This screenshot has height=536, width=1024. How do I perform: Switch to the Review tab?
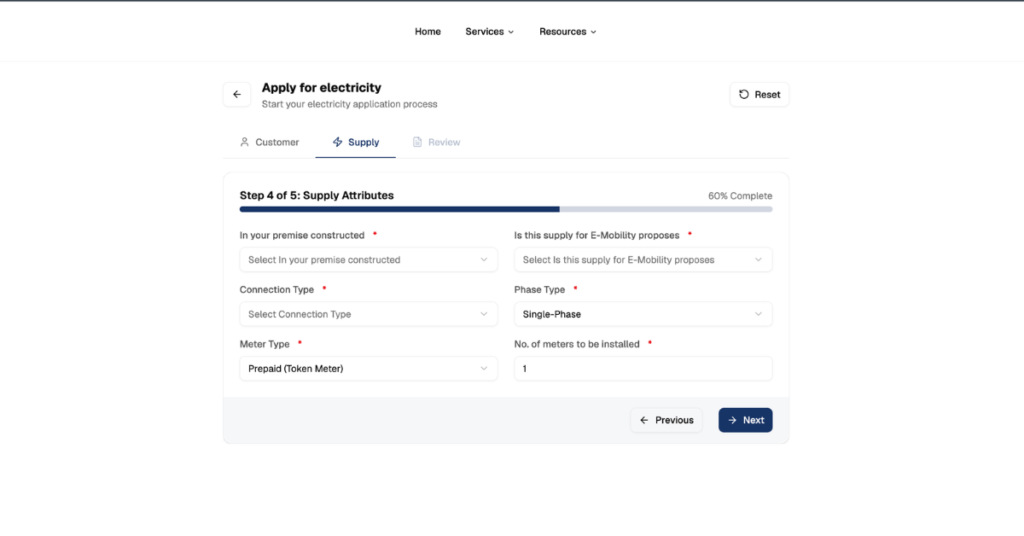tap(436, 142)
